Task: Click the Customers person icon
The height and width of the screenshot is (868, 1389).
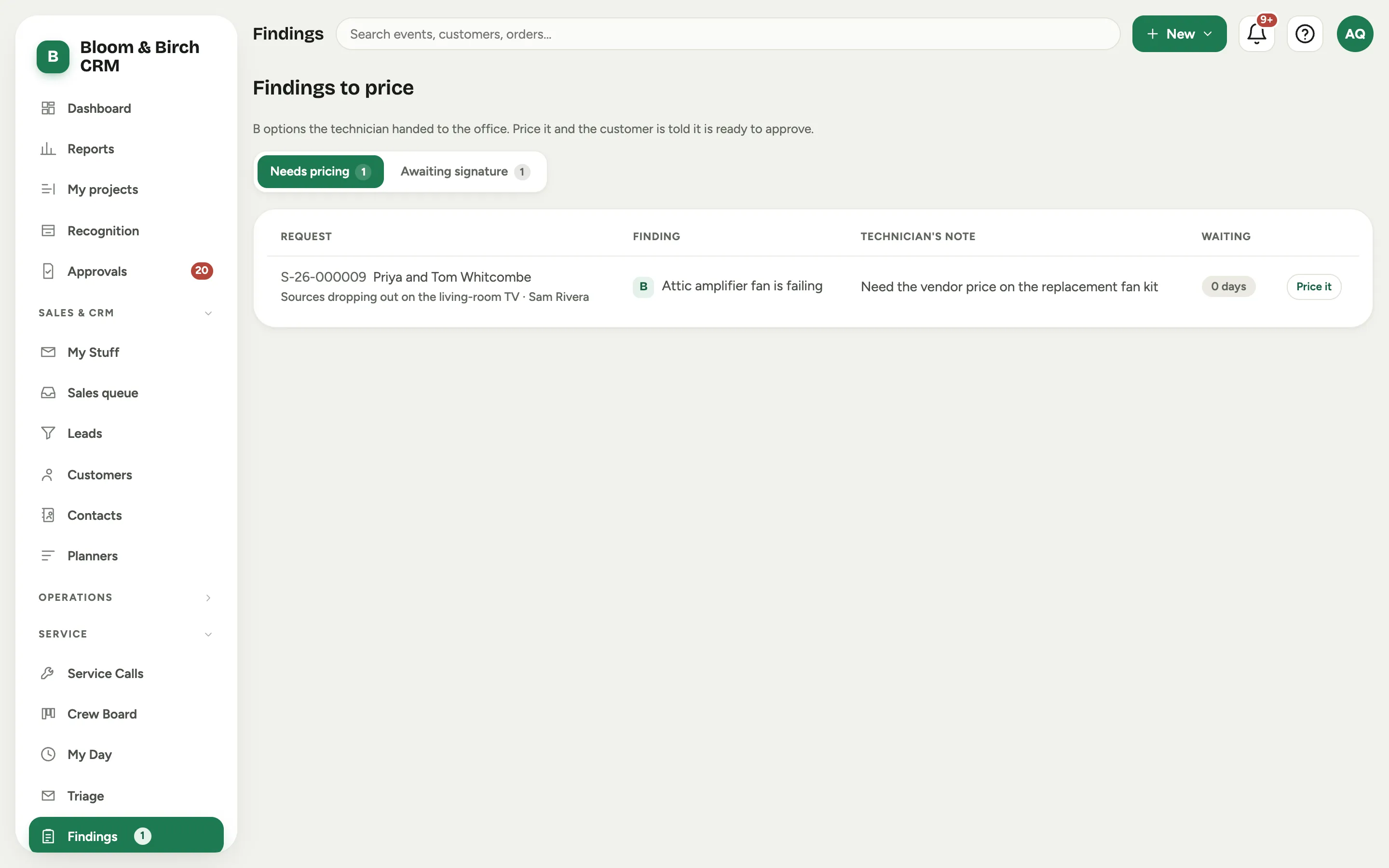Action: click(48, 475)
